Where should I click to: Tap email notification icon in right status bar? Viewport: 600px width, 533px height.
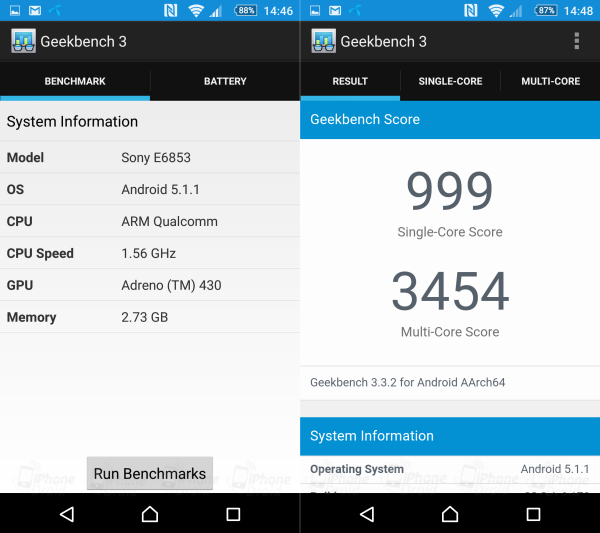coord(335,10)
